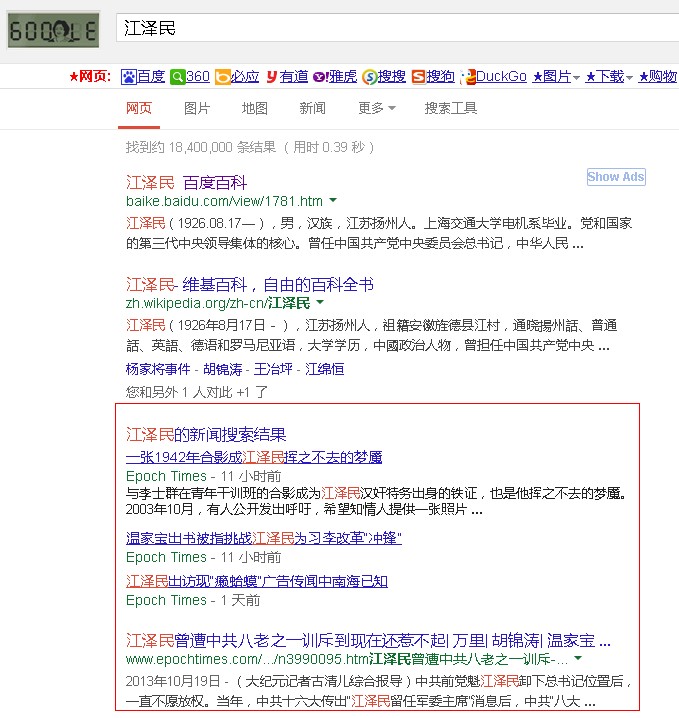Click the 360 search green icon
679x718 pixels.
point(177,76)
